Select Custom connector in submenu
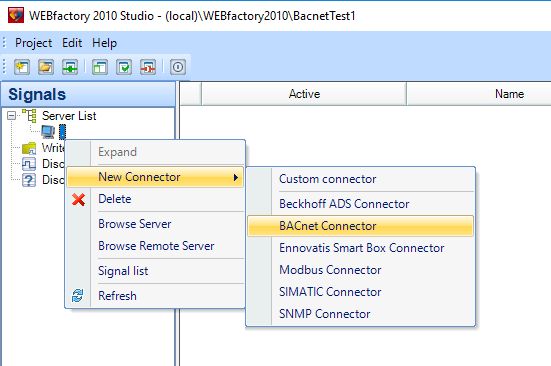The image size is (551, 366). point(361,179)
